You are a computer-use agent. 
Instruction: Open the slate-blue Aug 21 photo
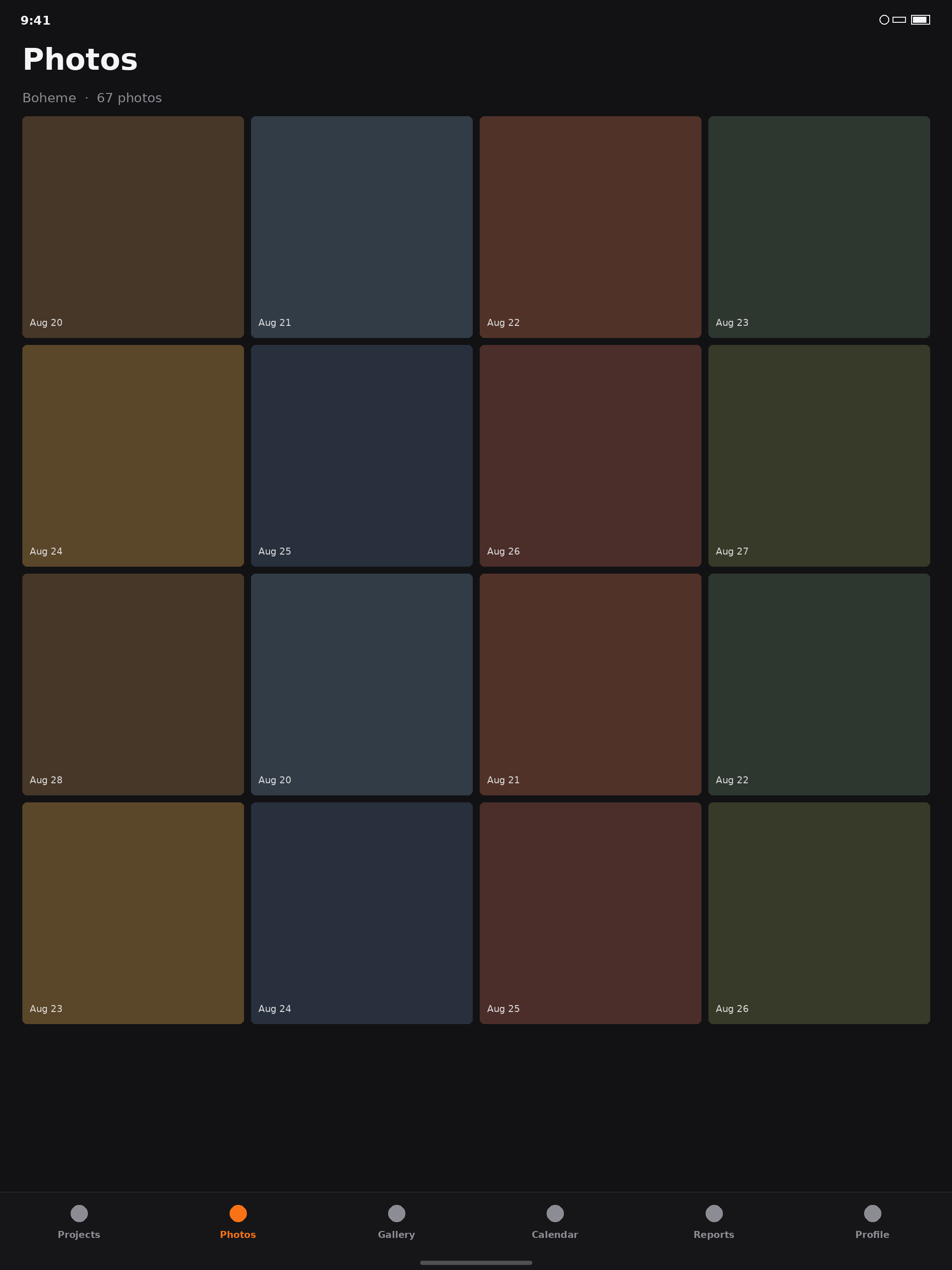click(362, 227)
